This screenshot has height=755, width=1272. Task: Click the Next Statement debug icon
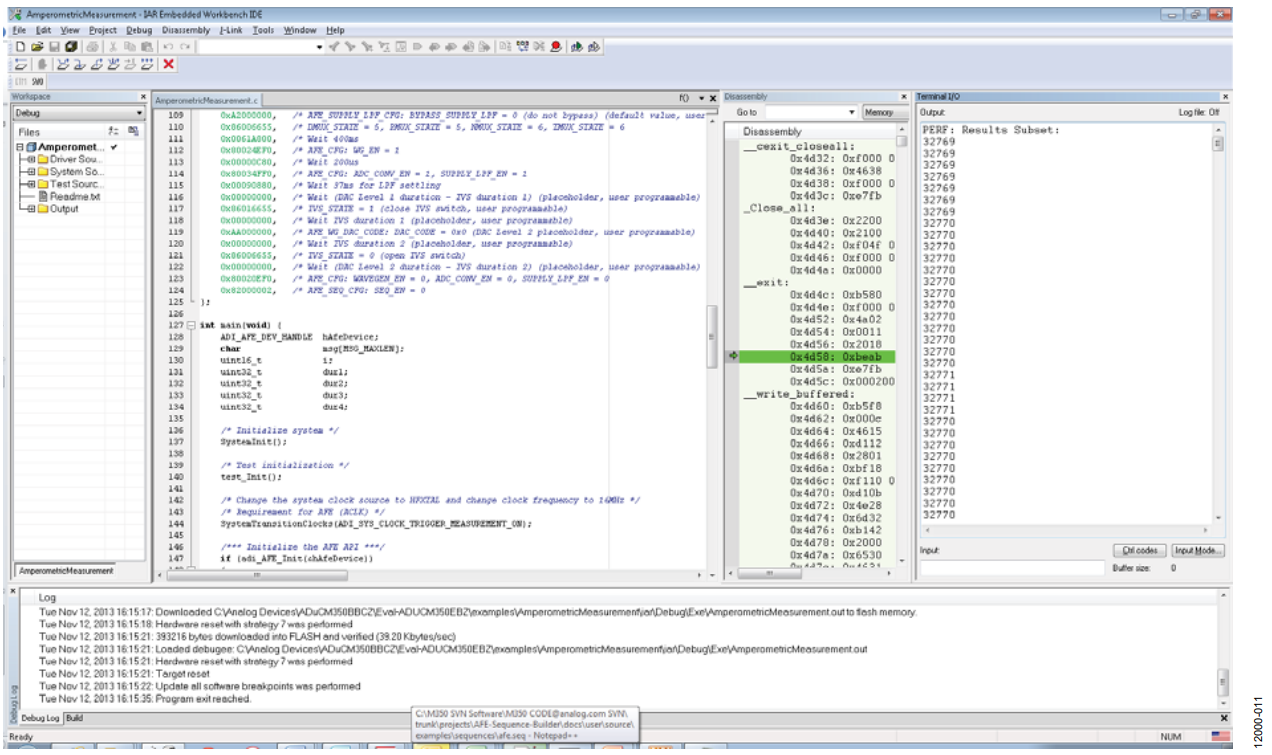click(112, 64)
